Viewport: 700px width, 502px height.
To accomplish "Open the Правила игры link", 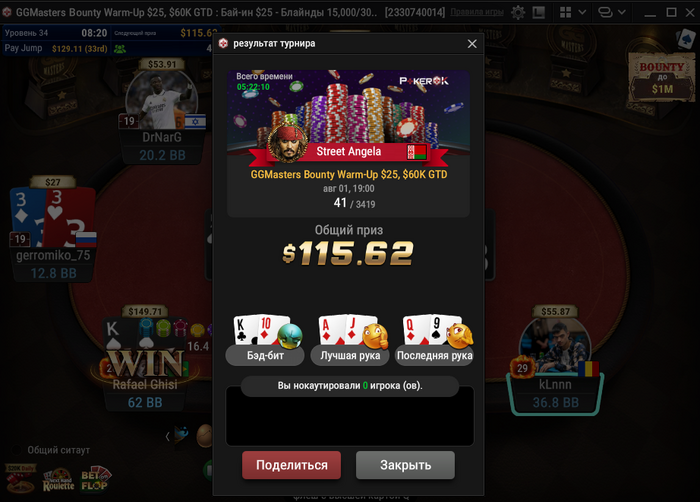I will pyautogui.click(x=477, y=12).
